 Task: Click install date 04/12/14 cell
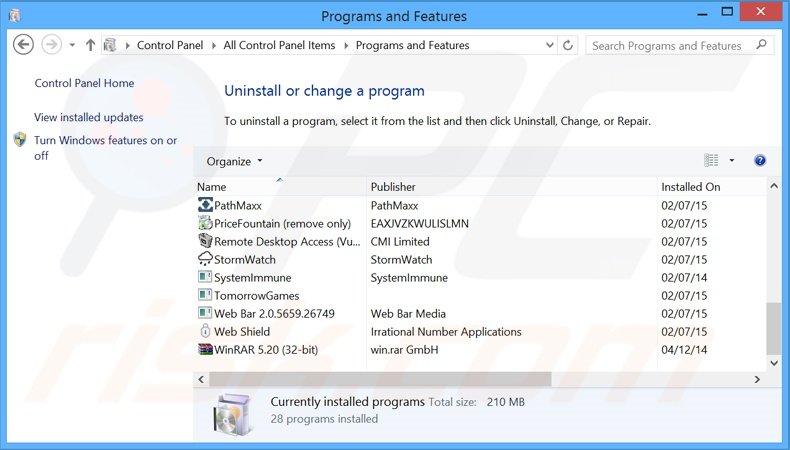pos(684,350)
